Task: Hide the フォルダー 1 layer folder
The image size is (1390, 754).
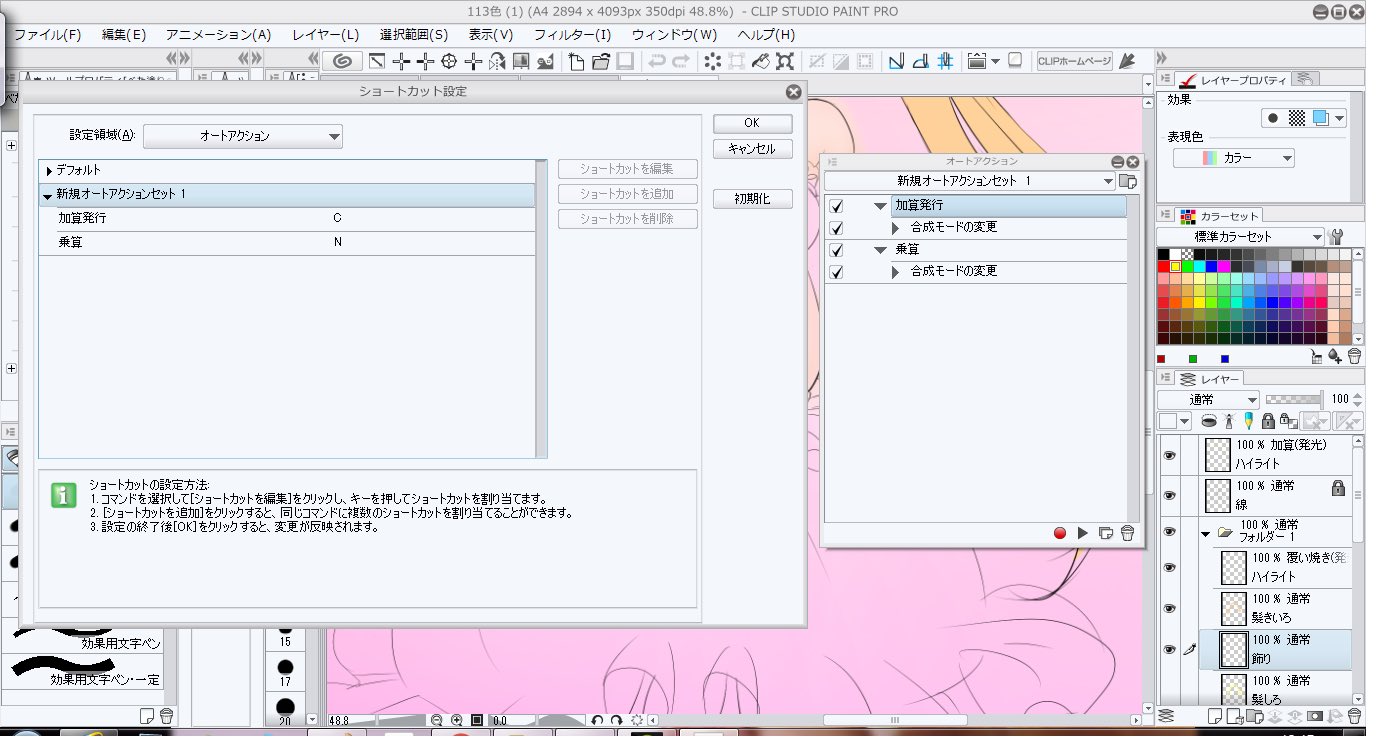Action: pyautogui.click(x=1170, y=533)
